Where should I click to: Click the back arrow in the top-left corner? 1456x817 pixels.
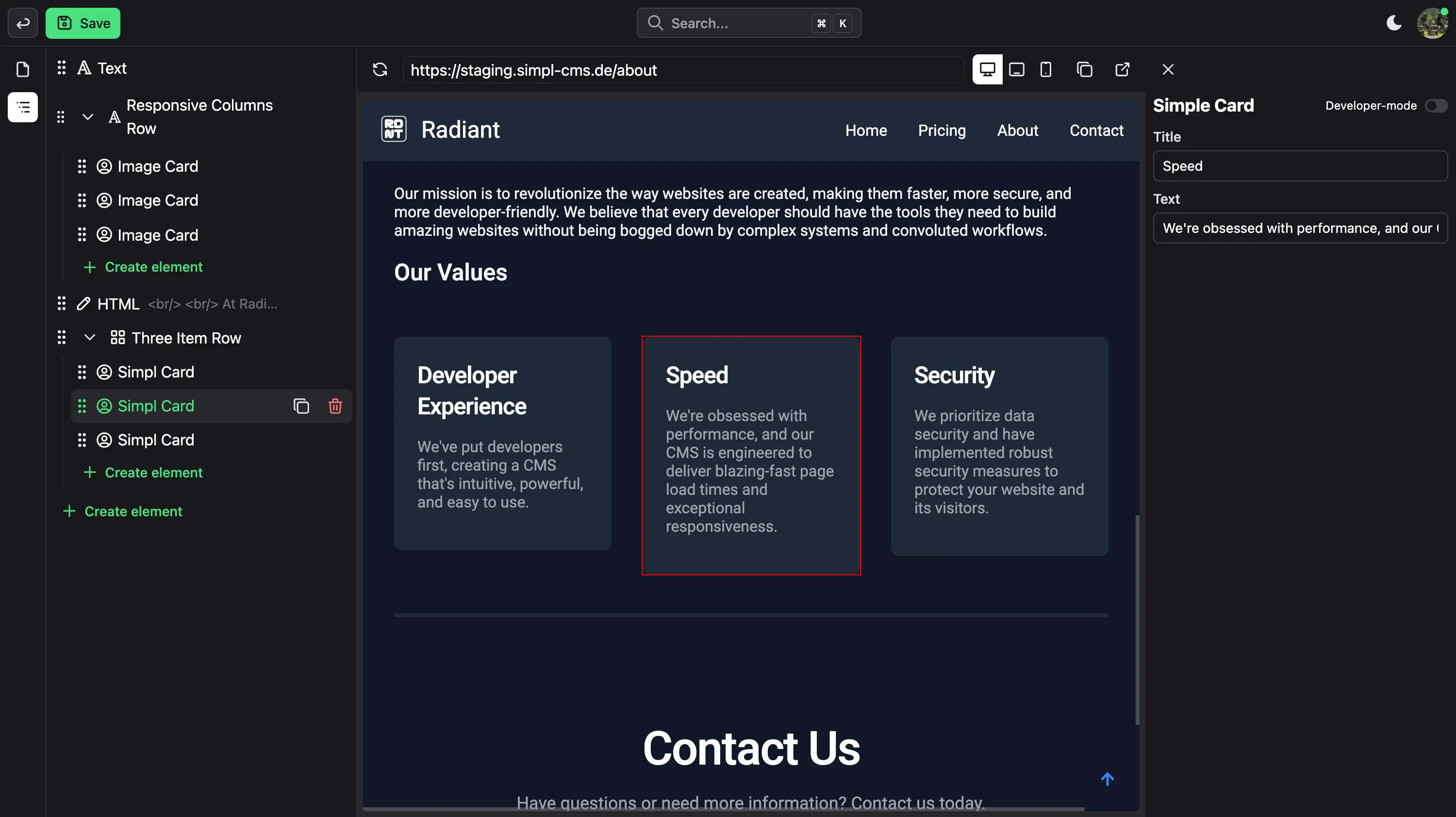[x=23, y=23]
